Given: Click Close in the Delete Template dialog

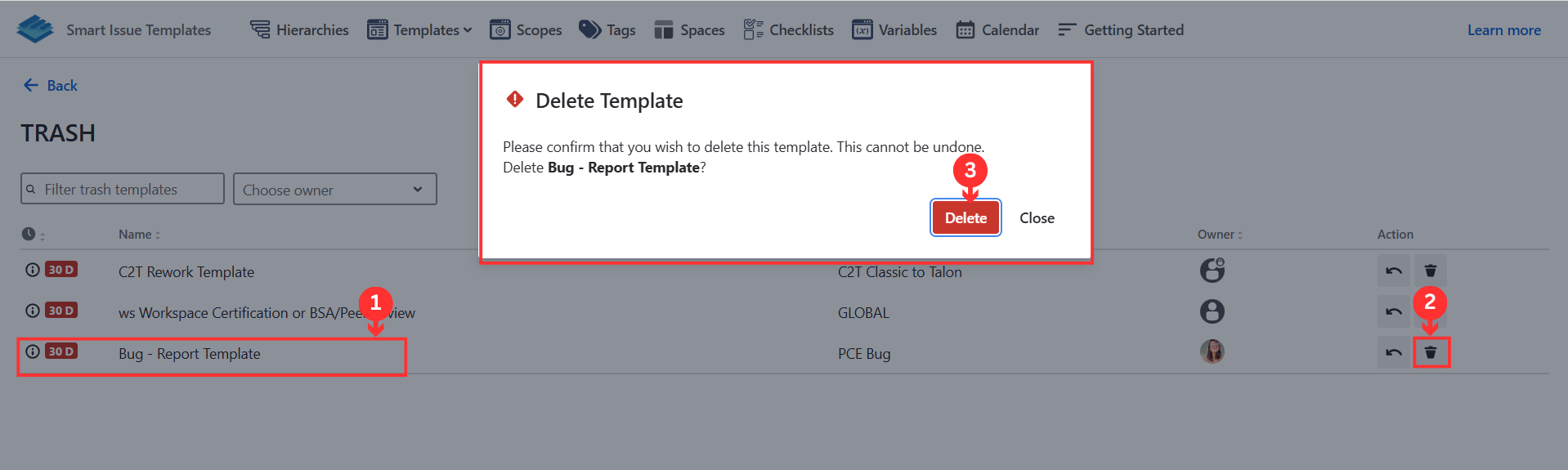Looking at the screenshot, I should click(1037, 218).
